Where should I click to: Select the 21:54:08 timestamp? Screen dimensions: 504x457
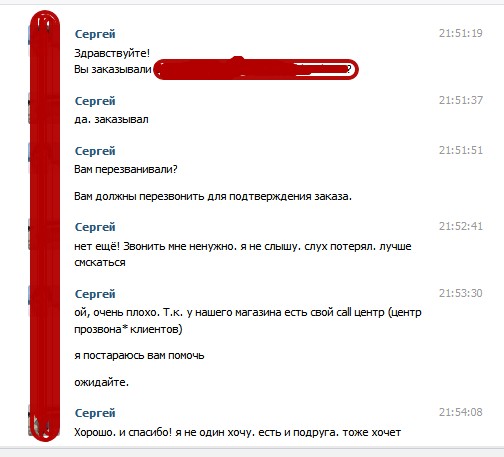[x=461, y=412]
